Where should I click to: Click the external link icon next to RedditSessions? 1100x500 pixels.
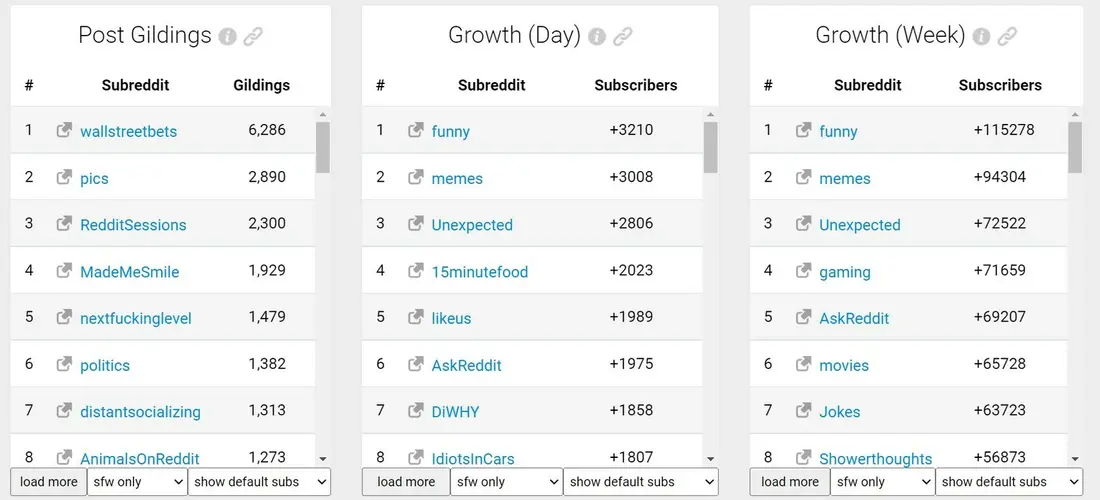click(x=65, y=224)
